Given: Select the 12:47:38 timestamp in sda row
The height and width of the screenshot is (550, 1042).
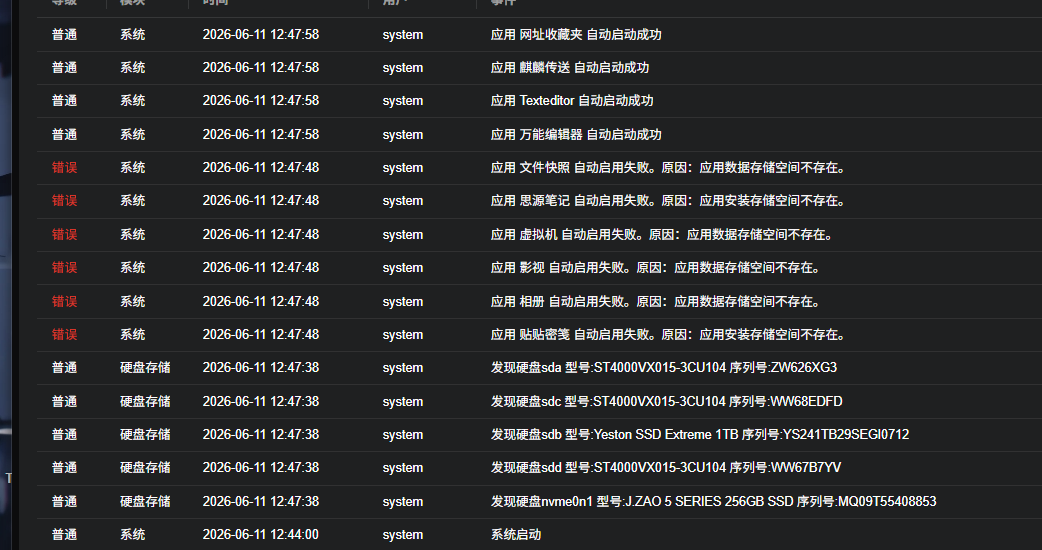Looking at the screenshot, I should 260,367.
